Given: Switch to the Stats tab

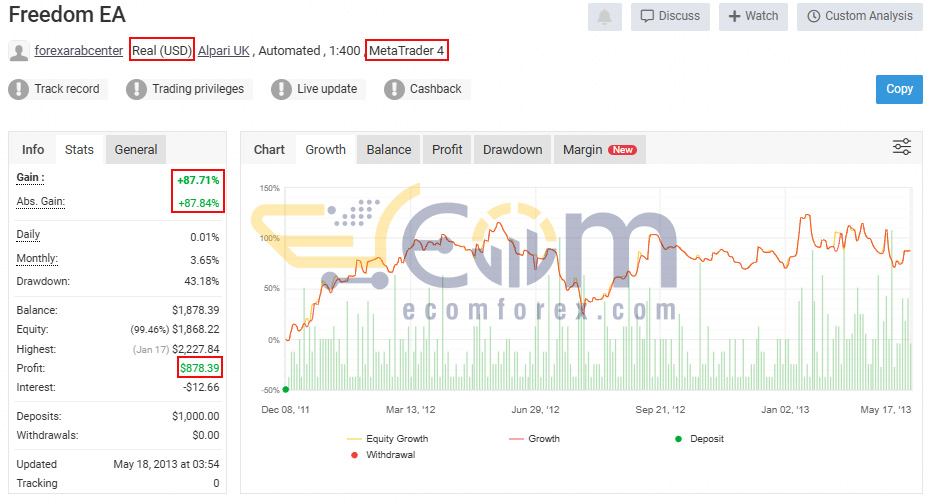Looking at the screenshot, I should (79, 150).
